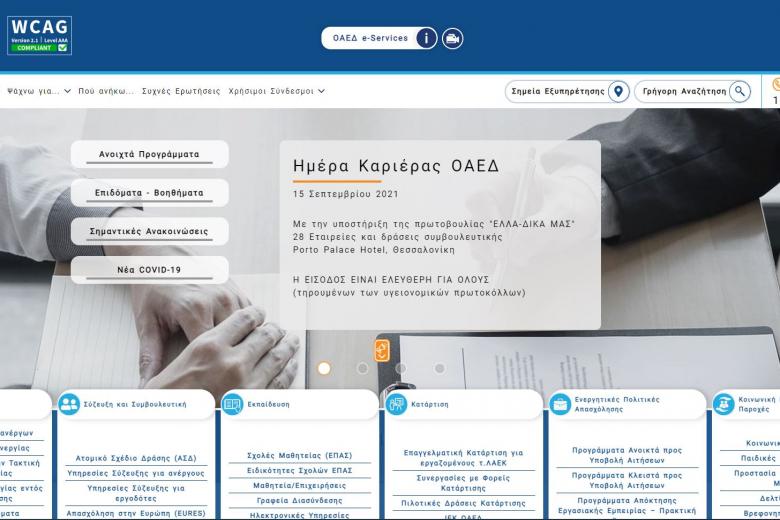Select the third carousel slide dot
780x520 pixels.
(x=401, y=368)
